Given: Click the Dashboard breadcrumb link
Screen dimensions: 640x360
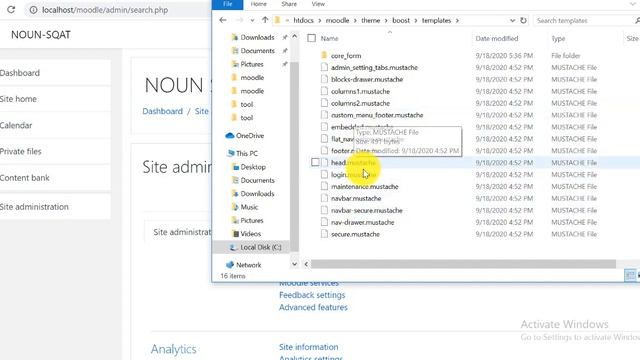Looking at the screenshot, I should click(x=162, y=111).
